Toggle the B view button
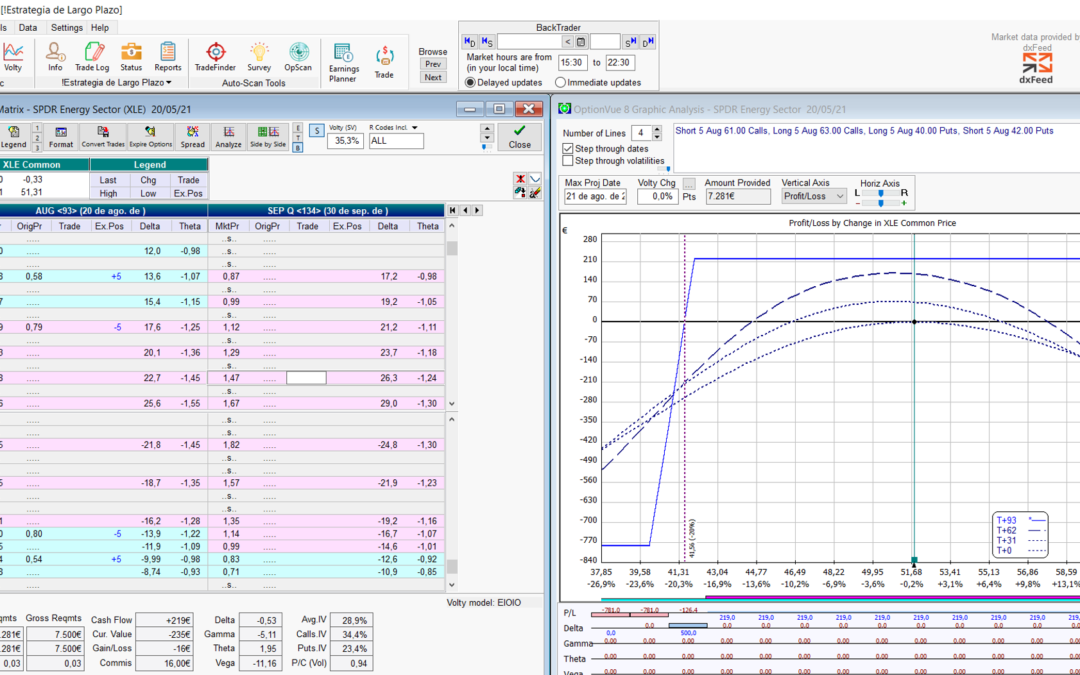 (298, 147)
